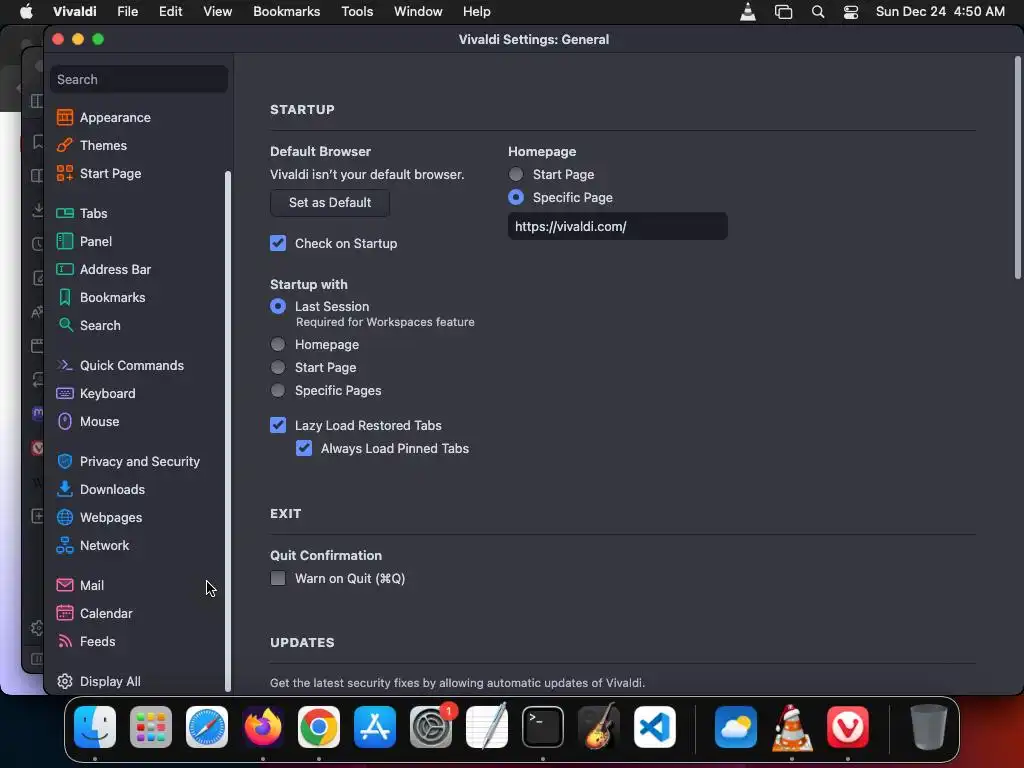Open Trash in the Dock
The width and height of the screenshot is (1024, 768).
[928, 727]
